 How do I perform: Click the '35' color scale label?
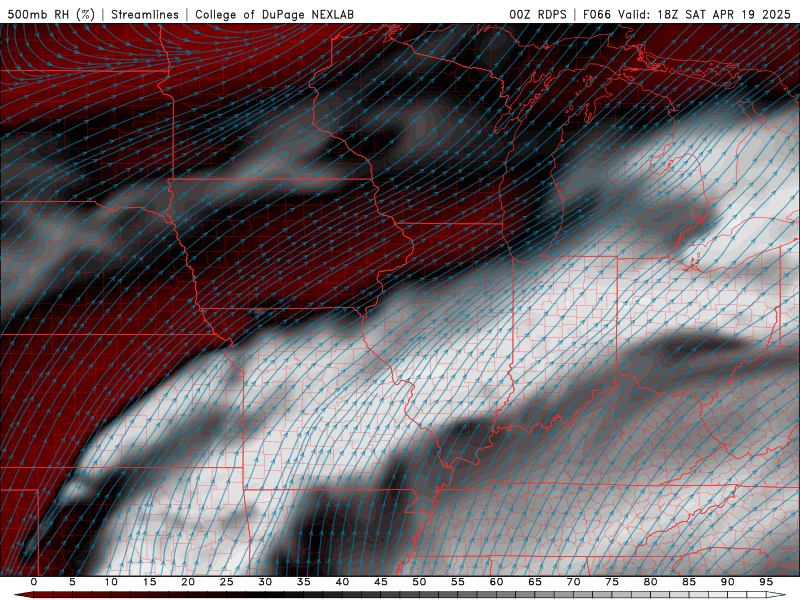point(304,582)
